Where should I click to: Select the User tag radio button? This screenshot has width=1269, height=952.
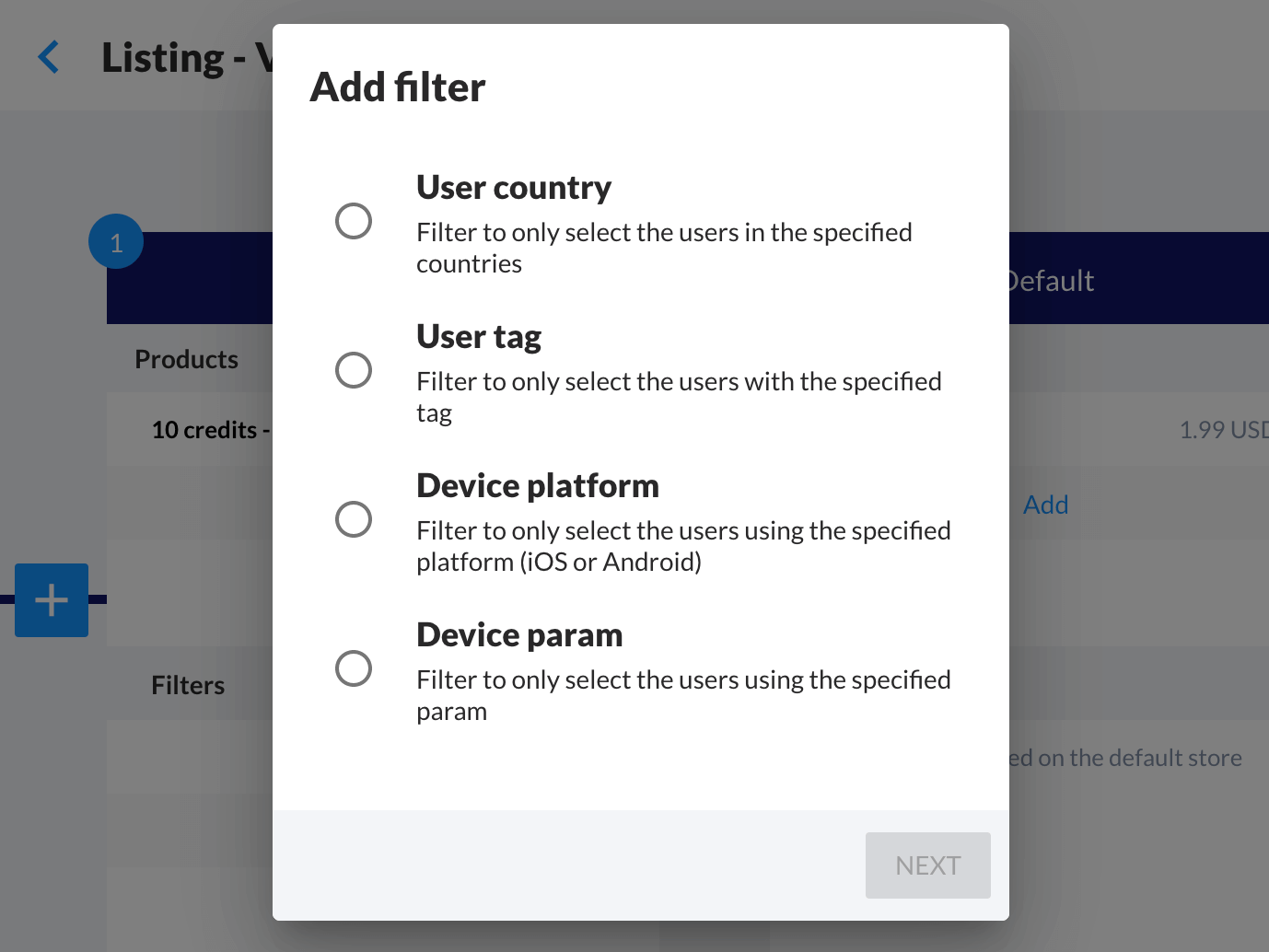[x=354, y=370]
